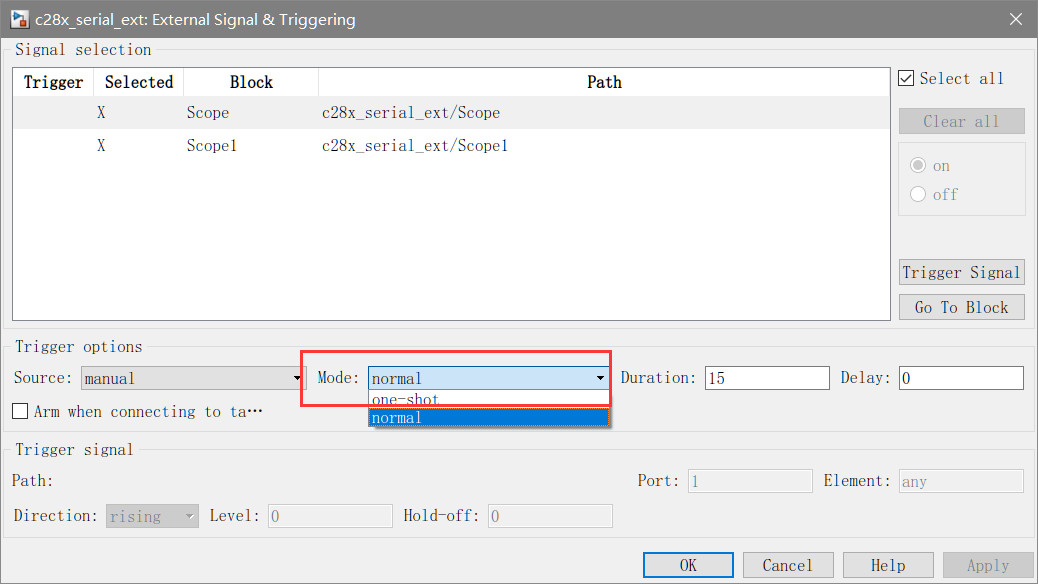The image size is (1038, 584).
Task: Click the Hold-off input field
Action: pyautogui.click(x=550, y=516)
